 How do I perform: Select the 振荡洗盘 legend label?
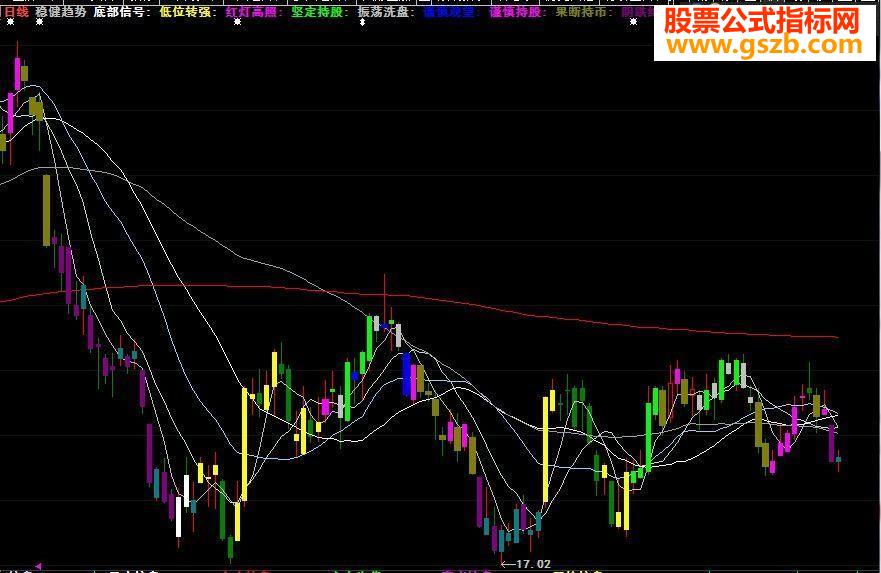(x=384, y=12)
